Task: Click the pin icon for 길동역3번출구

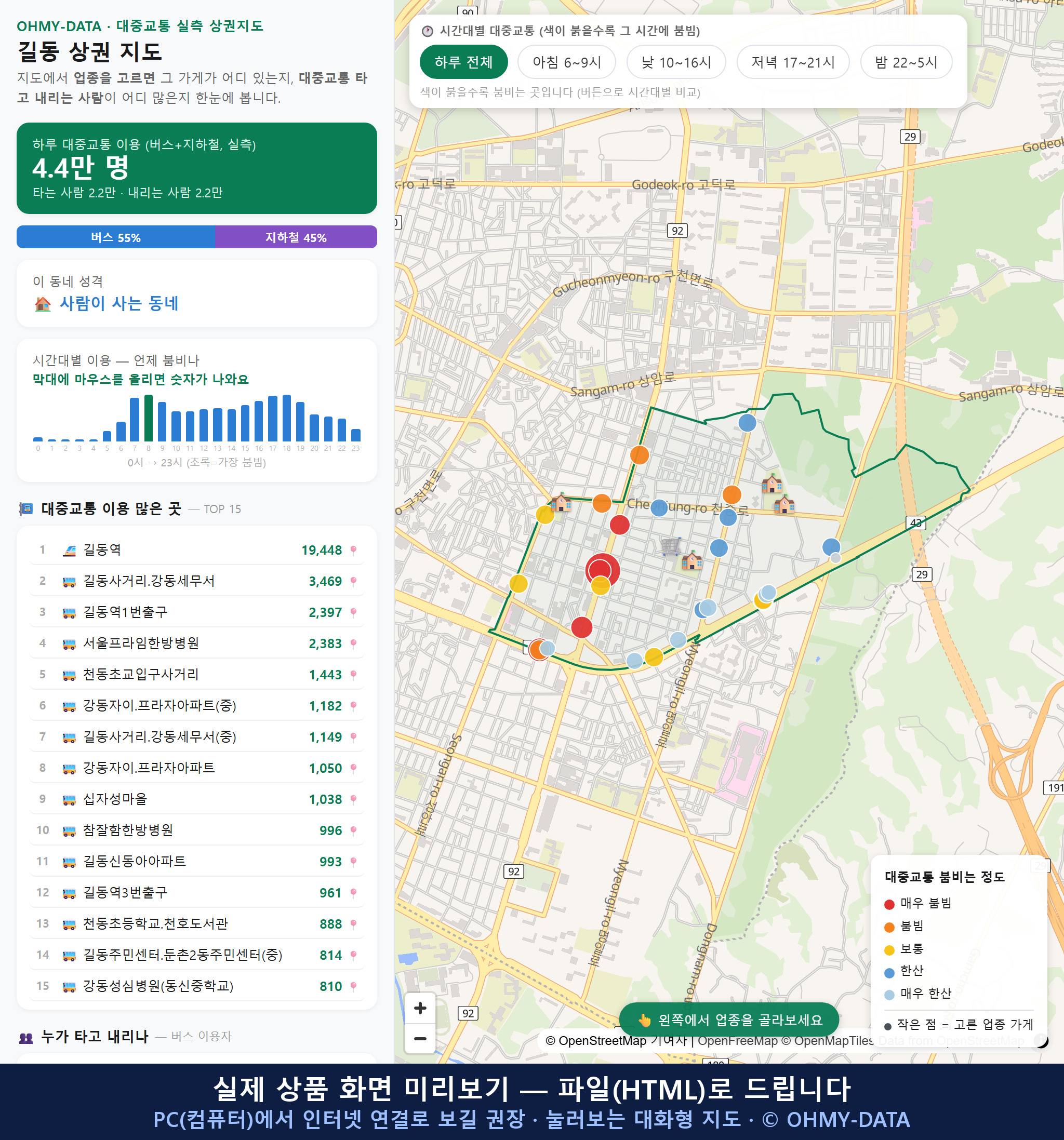Action: pos(353,893)
